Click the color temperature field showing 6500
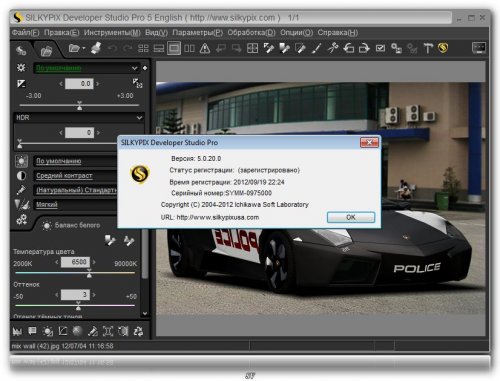 click(x=75, y=262)
